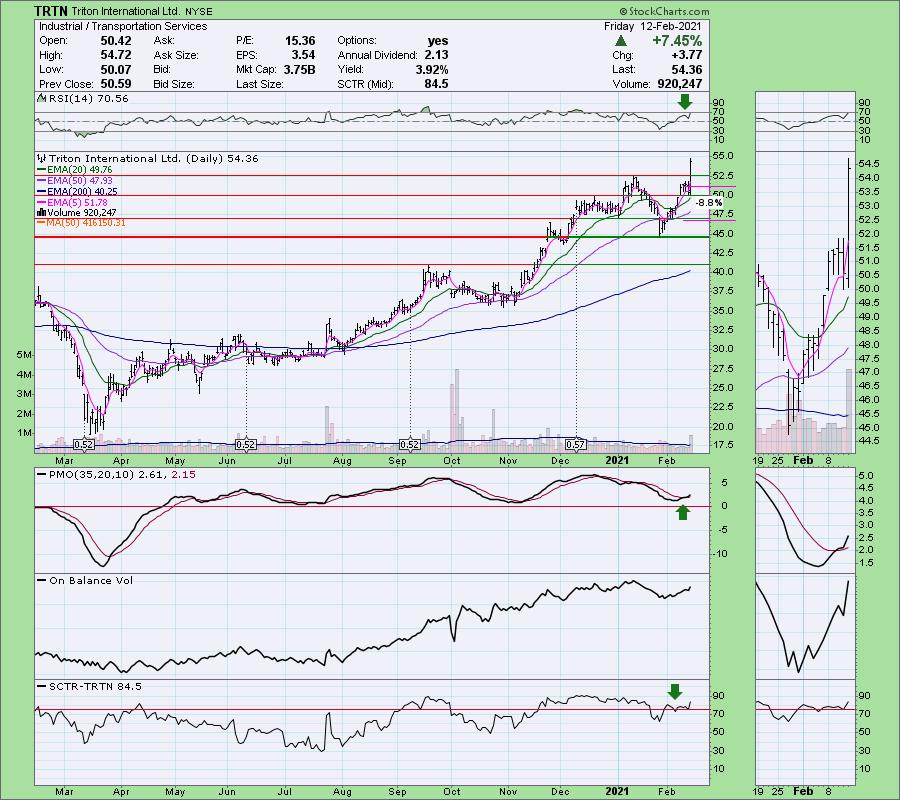Click the Last Size label
900x800 pixels.
click(x=259, y=84)
